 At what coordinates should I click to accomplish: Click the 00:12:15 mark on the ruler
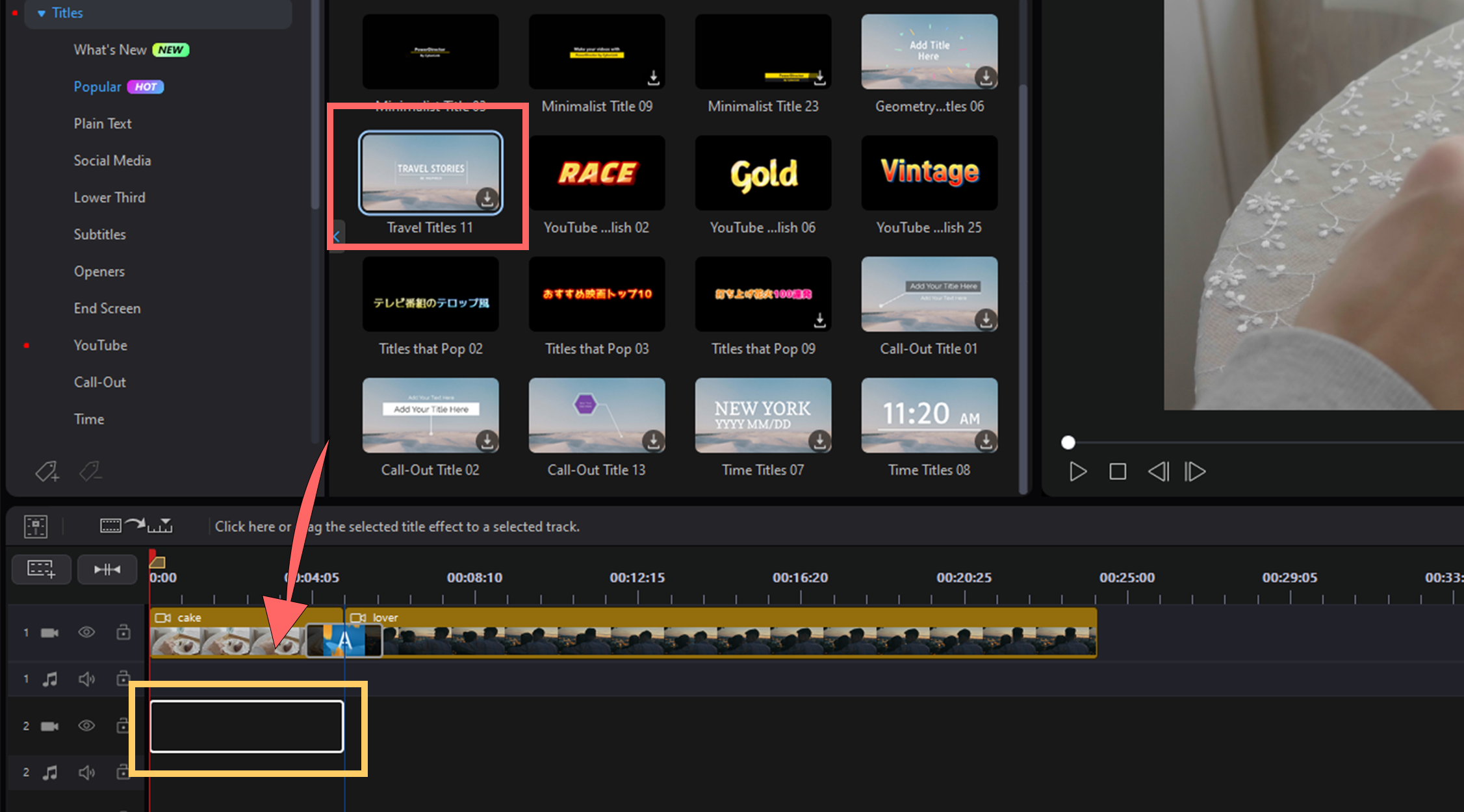click(637, 577)
